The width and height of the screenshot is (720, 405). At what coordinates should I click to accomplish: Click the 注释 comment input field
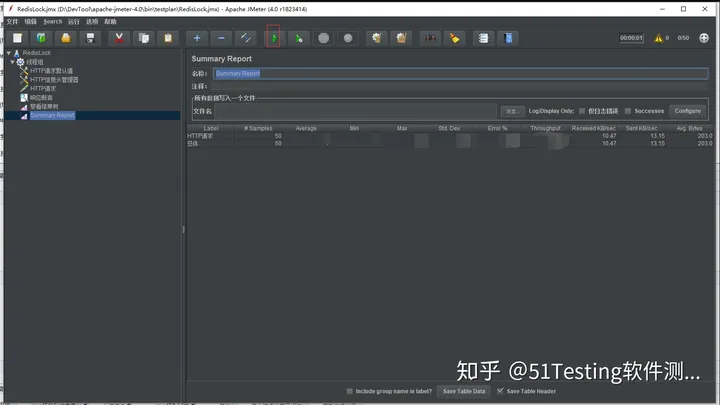(461, 86)
